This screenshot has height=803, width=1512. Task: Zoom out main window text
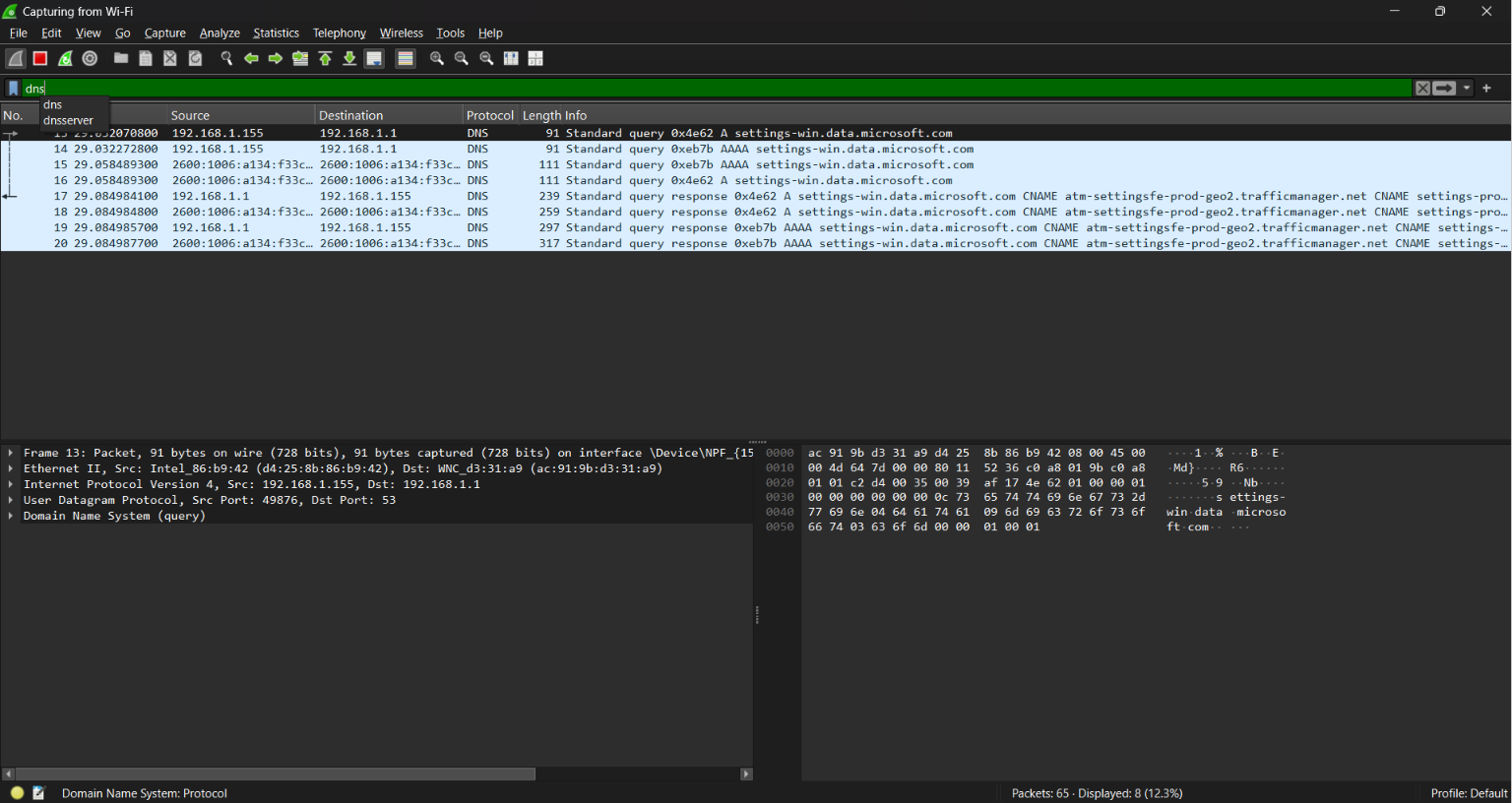tap(462, 59)
